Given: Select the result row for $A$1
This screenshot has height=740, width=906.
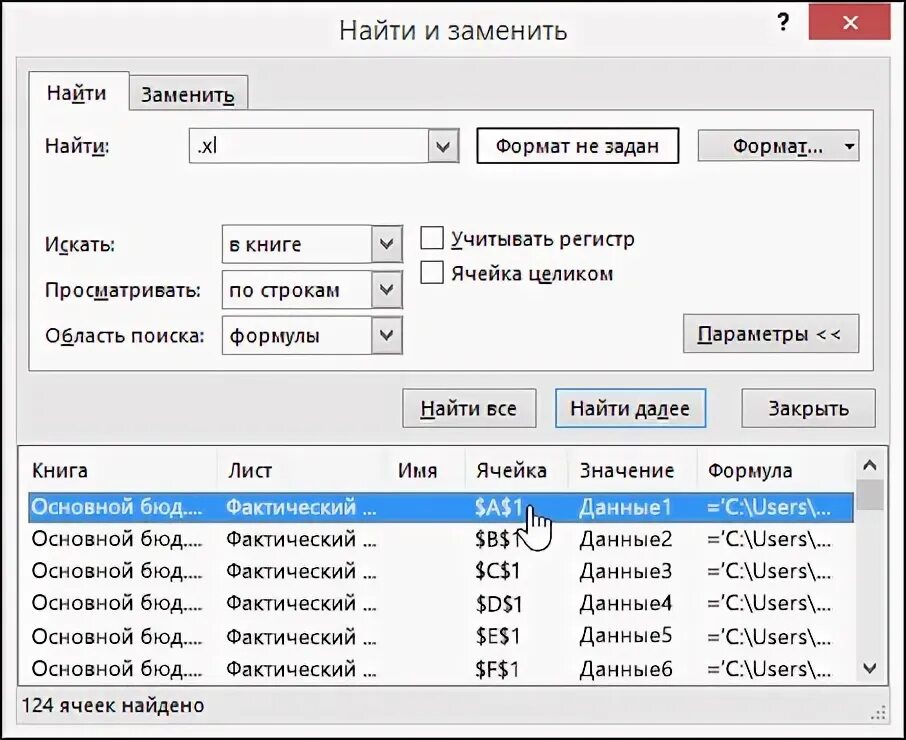Looking at the screenshot, I should pyautogui.click(x=441, y=507).
